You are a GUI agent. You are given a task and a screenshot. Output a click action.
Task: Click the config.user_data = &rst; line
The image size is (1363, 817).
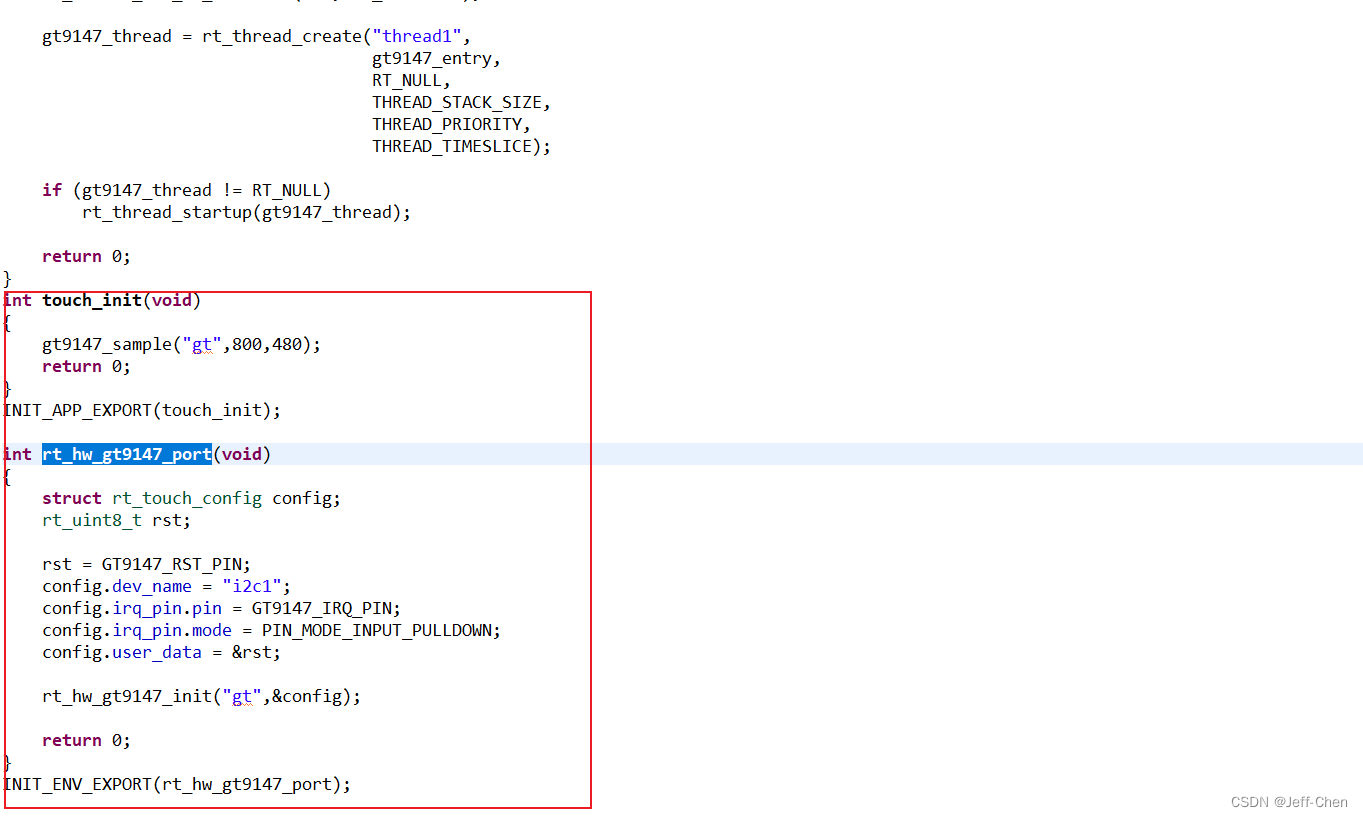(162, 652)
